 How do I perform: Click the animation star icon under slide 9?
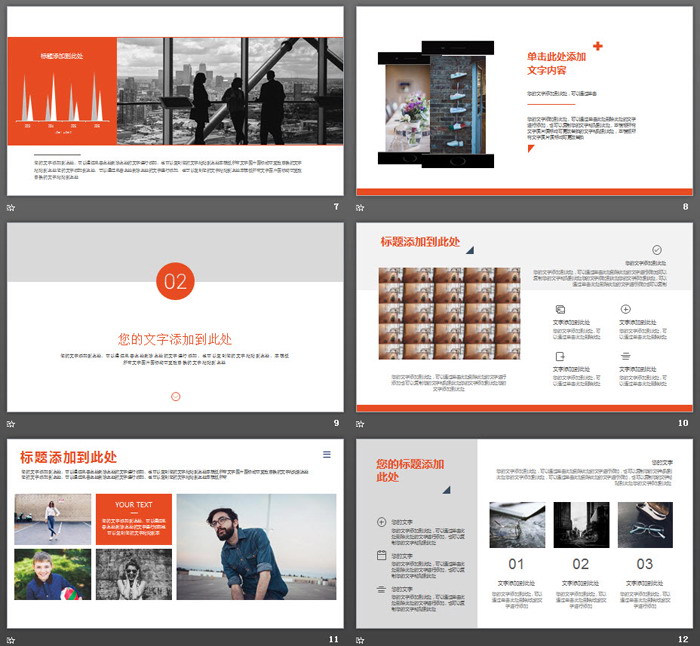(x=11, y=423)
